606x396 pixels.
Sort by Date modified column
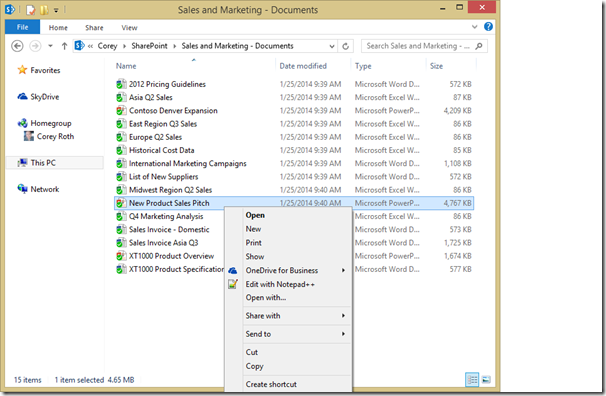[x=303, y=66]
